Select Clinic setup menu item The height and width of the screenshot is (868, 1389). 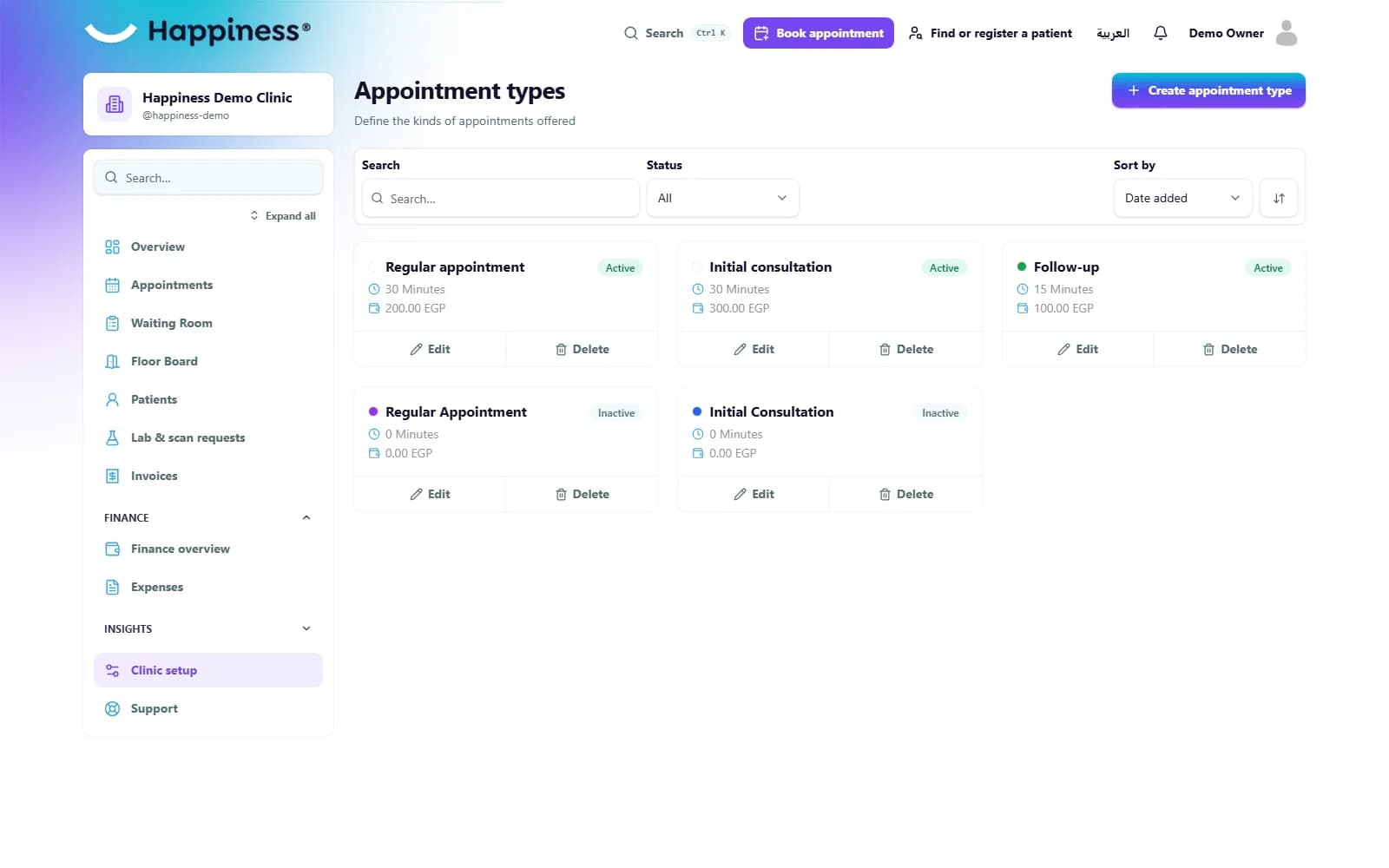pyautogui.click(x=208, y=670)
